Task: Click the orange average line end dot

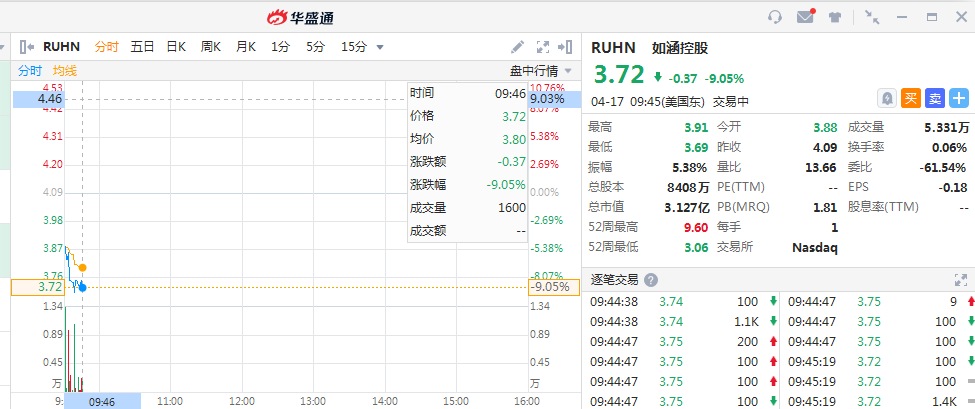Action: [x=82, y=268]
